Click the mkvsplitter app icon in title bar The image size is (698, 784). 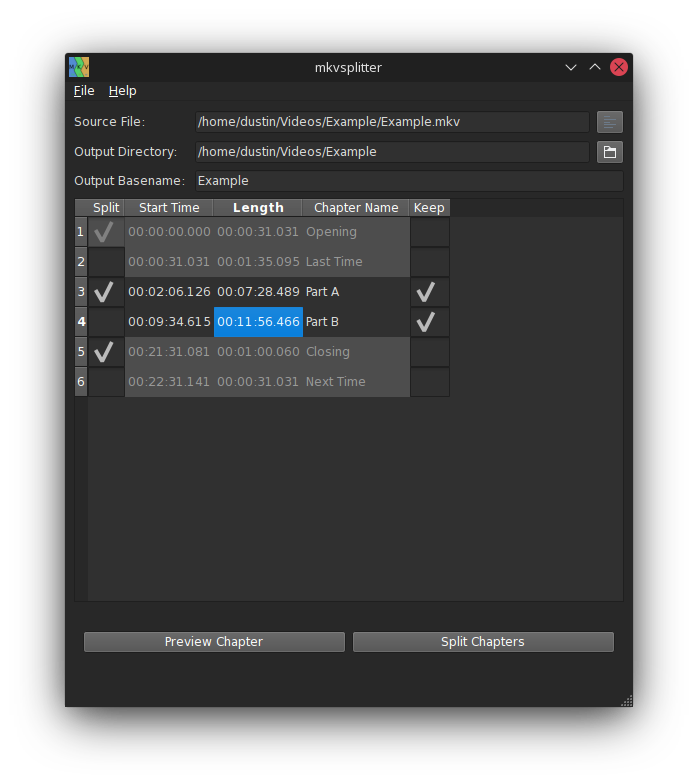click(x=79, y=67)
